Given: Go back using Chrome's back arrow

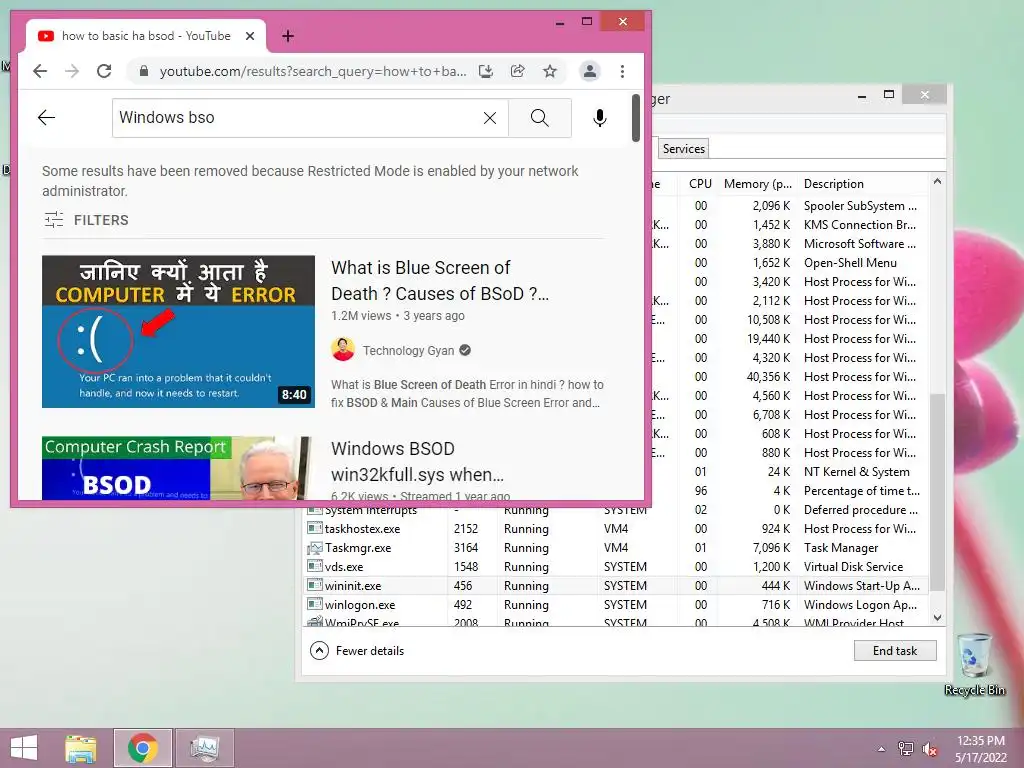Looking at the screenshot, I should click(x=40, y=71).
